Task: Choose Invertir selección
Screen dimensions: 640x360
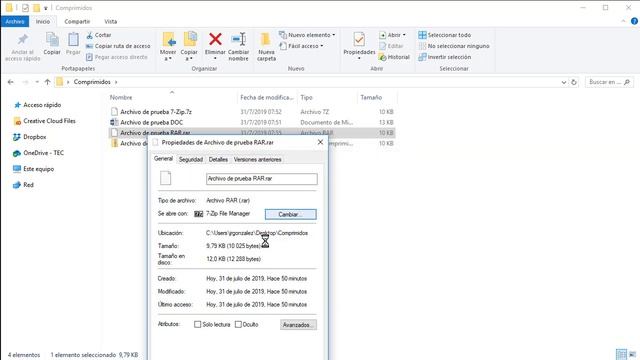Action: 444,57
